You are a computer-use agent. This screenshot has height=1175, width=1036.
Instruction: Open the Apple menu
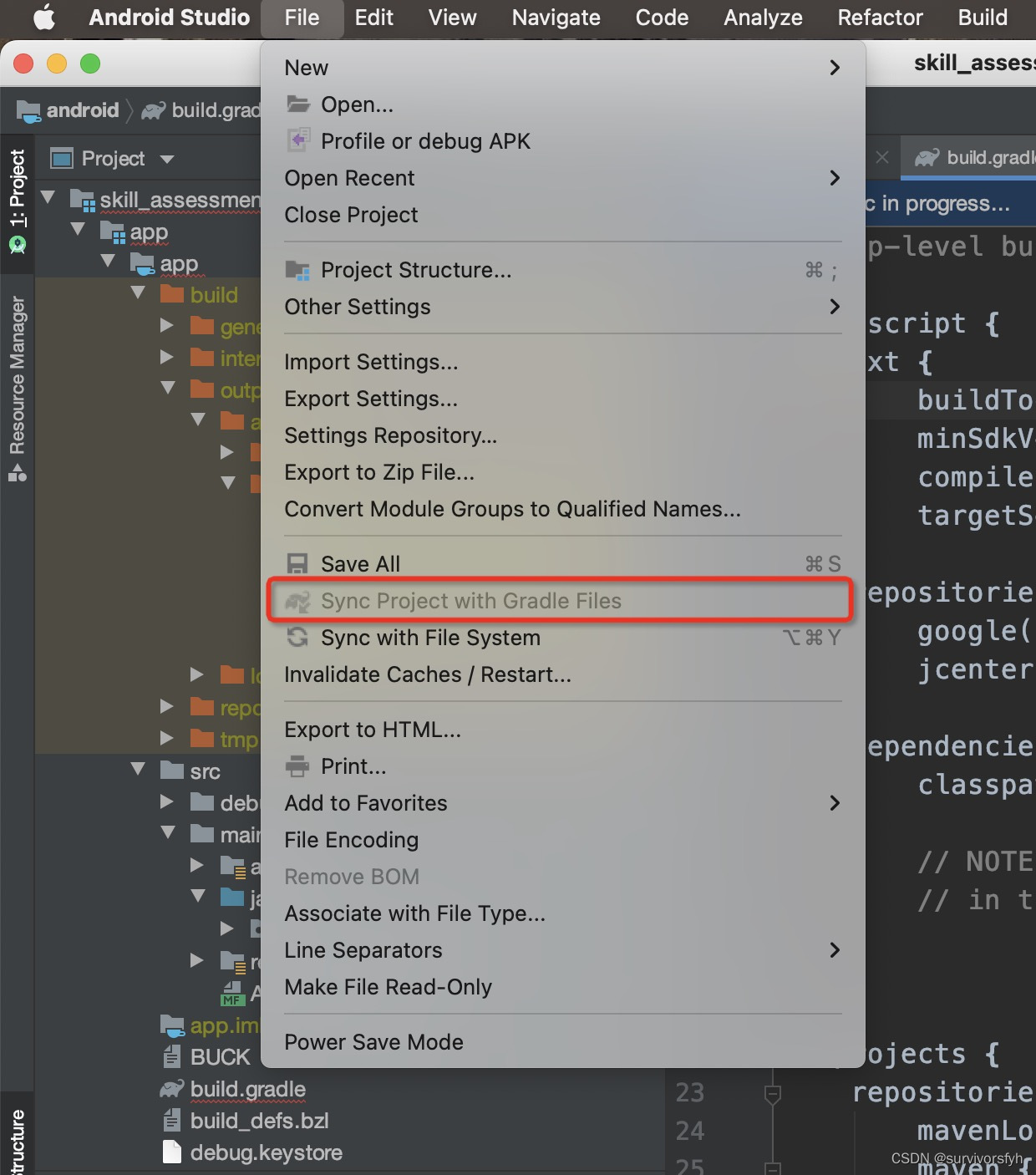[43, 17]
